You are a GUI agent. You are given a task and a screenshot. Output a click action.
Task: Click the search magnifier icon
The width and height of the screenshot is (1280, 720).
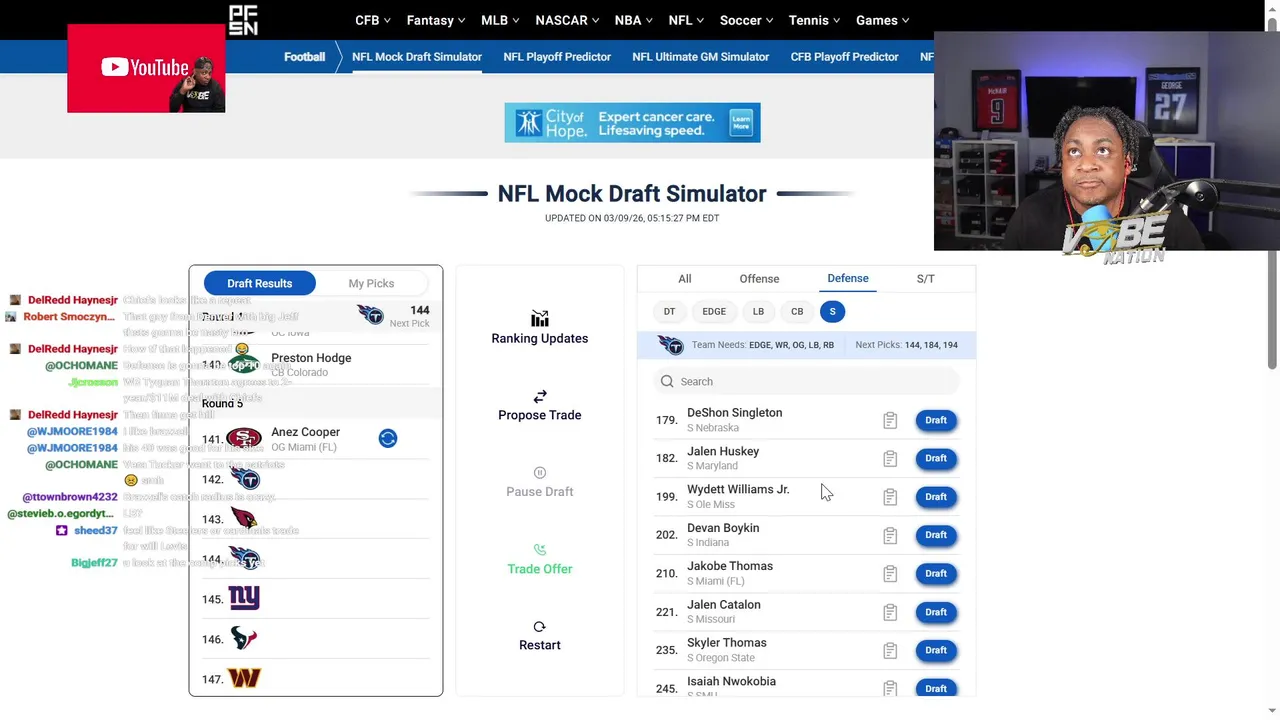(667, 381)
